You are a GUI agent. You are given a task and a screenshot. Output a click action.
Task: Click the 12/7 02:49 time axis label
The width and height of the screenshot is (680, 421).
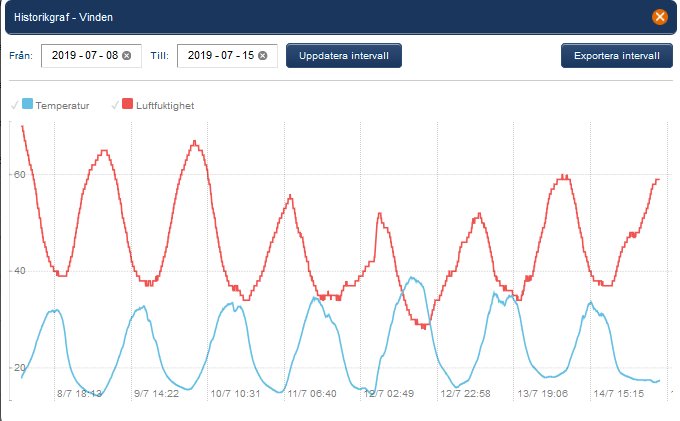[389, 394]
